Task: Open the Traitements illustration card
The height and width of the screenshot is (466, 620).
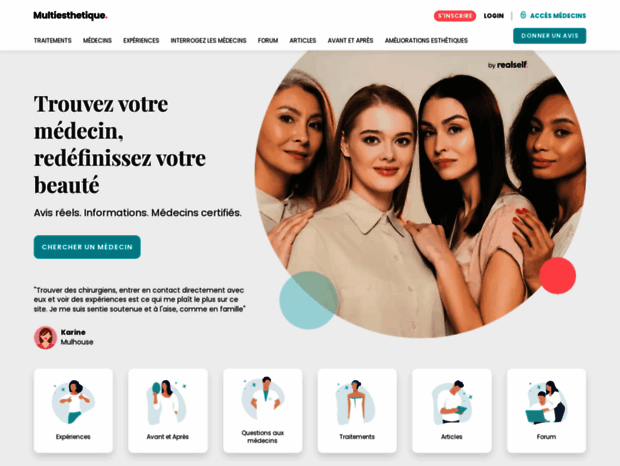Action: coord(357,410)
